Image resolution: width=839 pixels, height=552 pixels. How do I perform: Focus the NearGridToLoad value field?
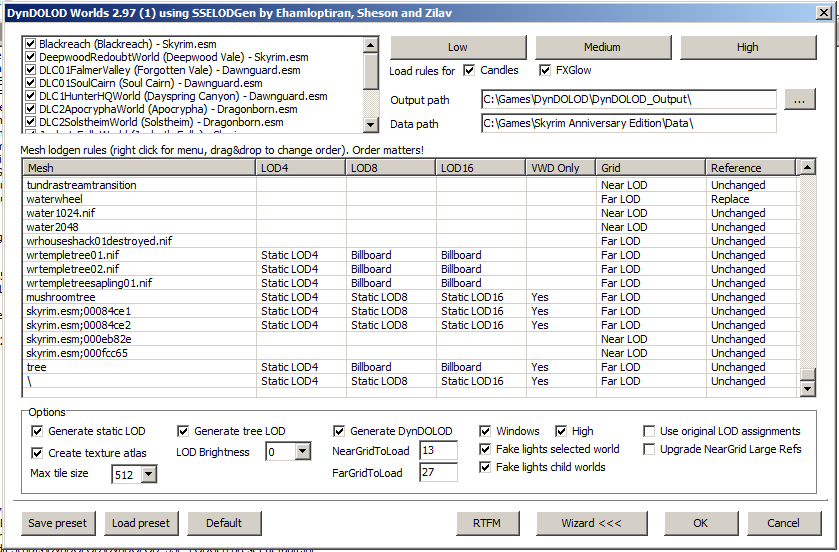click(438, 450)
